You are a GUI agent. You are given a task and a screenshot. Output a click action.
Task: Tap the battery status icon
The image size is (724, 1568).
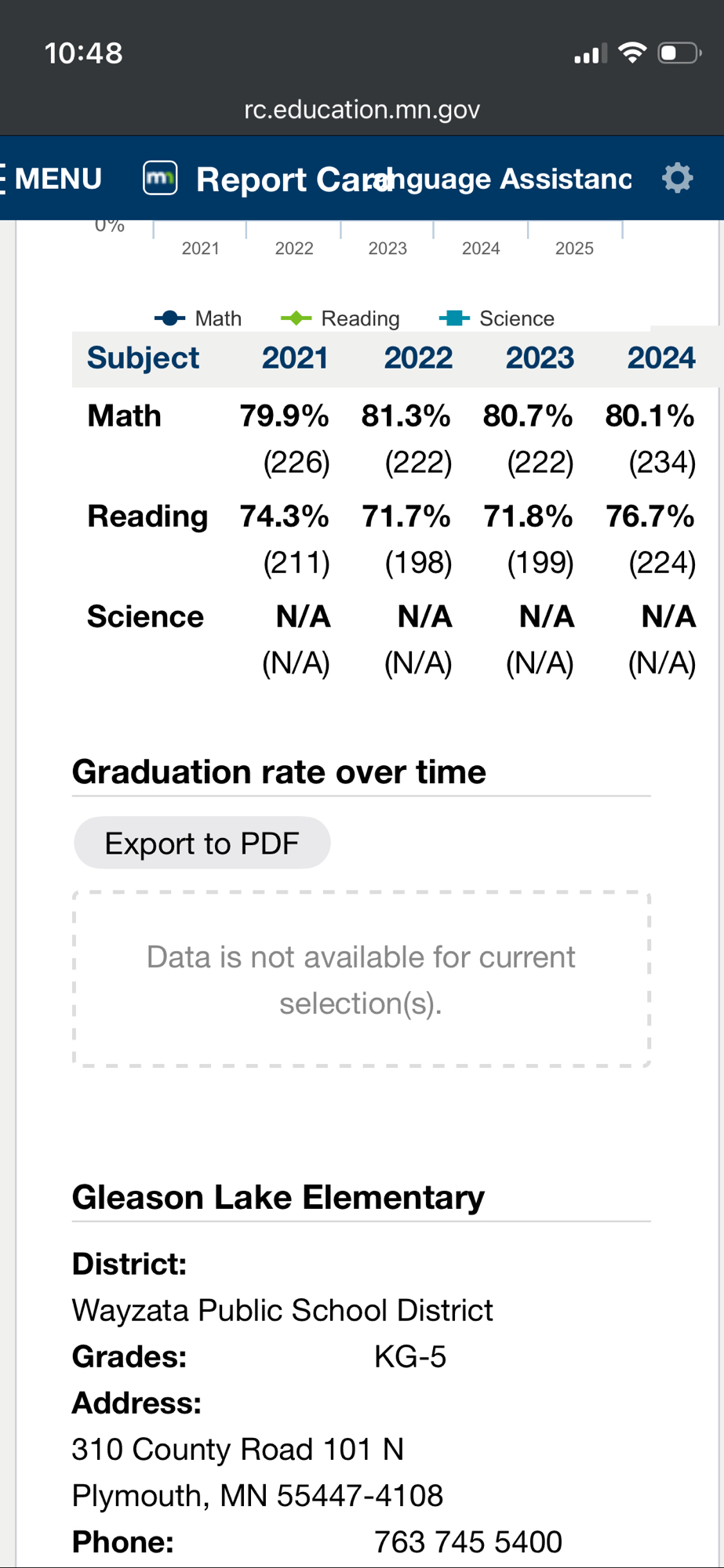click(x=679, y=53)
